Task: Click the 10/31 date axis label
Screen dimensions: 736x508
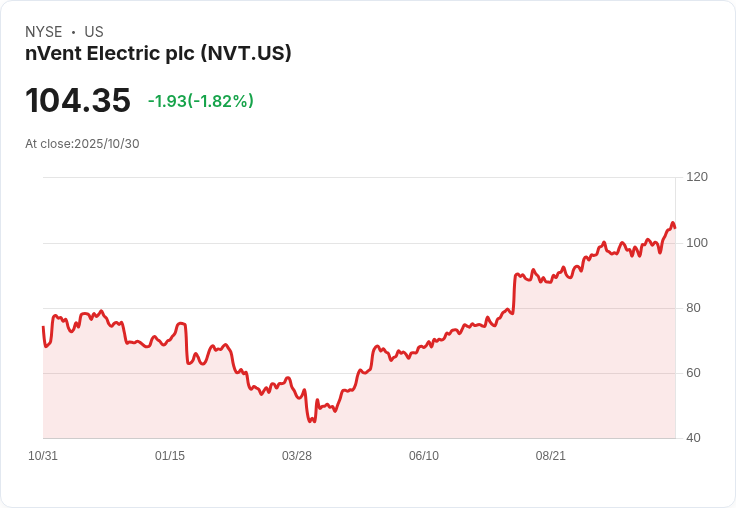Action: 43,456
